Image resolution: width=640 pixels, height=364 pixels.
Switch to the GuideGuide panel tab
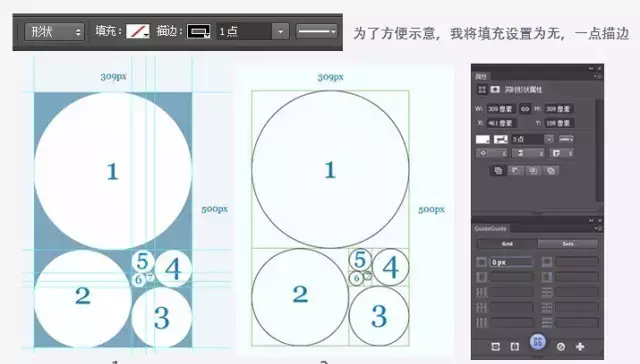click(490, 229)
